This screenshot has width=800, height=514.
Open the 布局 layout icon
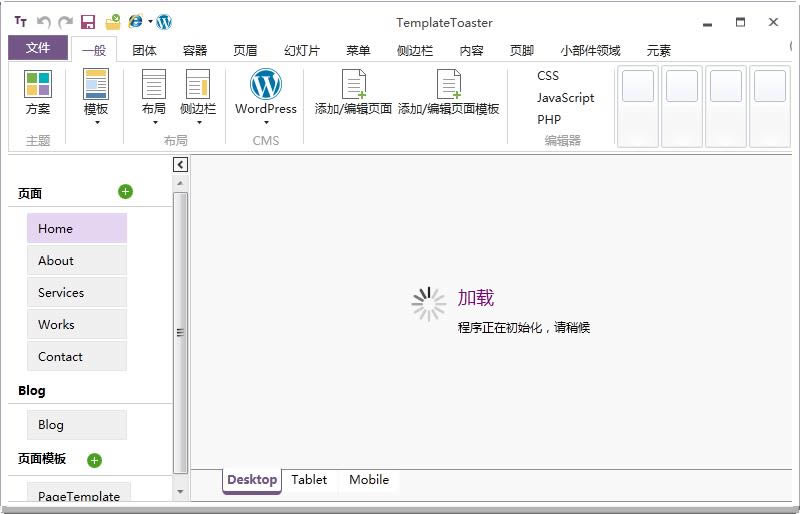[x=154, y=84]
